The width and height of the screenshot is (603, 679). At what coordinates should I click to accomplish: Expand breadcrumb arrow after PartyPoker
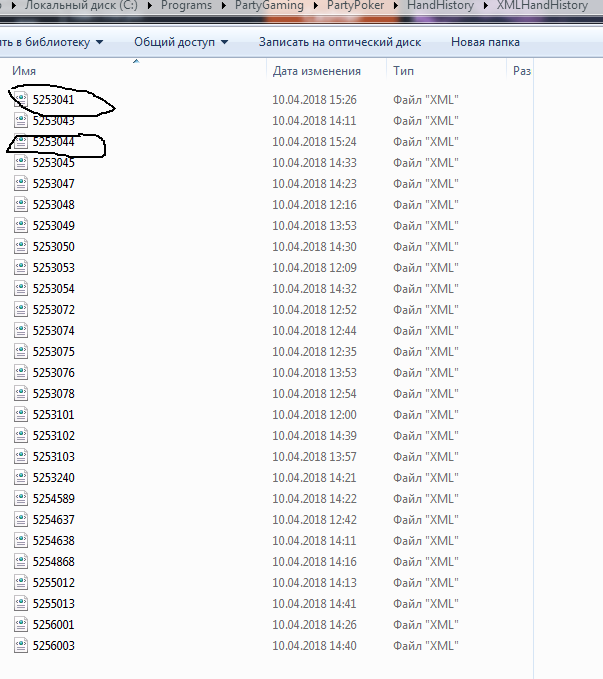pyautogui.click(x=396, y=6)
